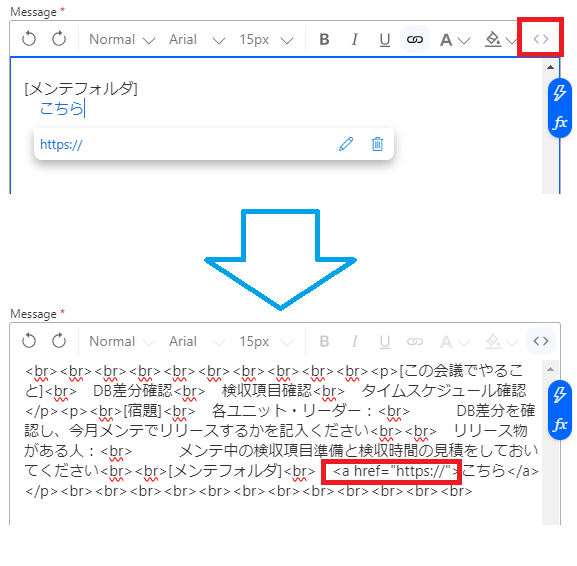Click the insert link icon in the top toolbar
This screenshot has width=577, height=566.
[415, 39]
